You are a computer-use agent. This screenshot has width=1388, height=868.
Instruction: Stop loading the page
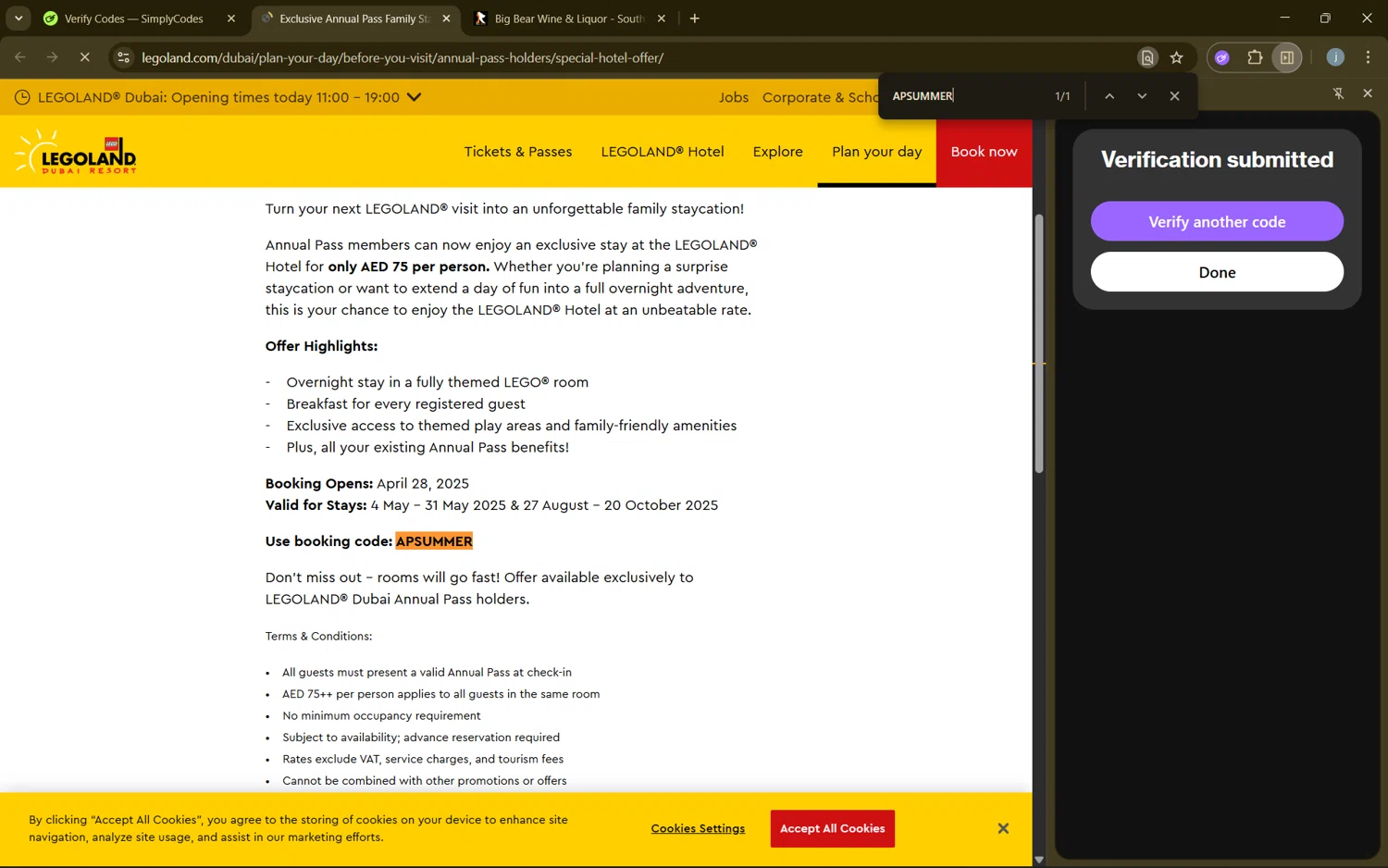pyautogui.click(x=84, y=57)
